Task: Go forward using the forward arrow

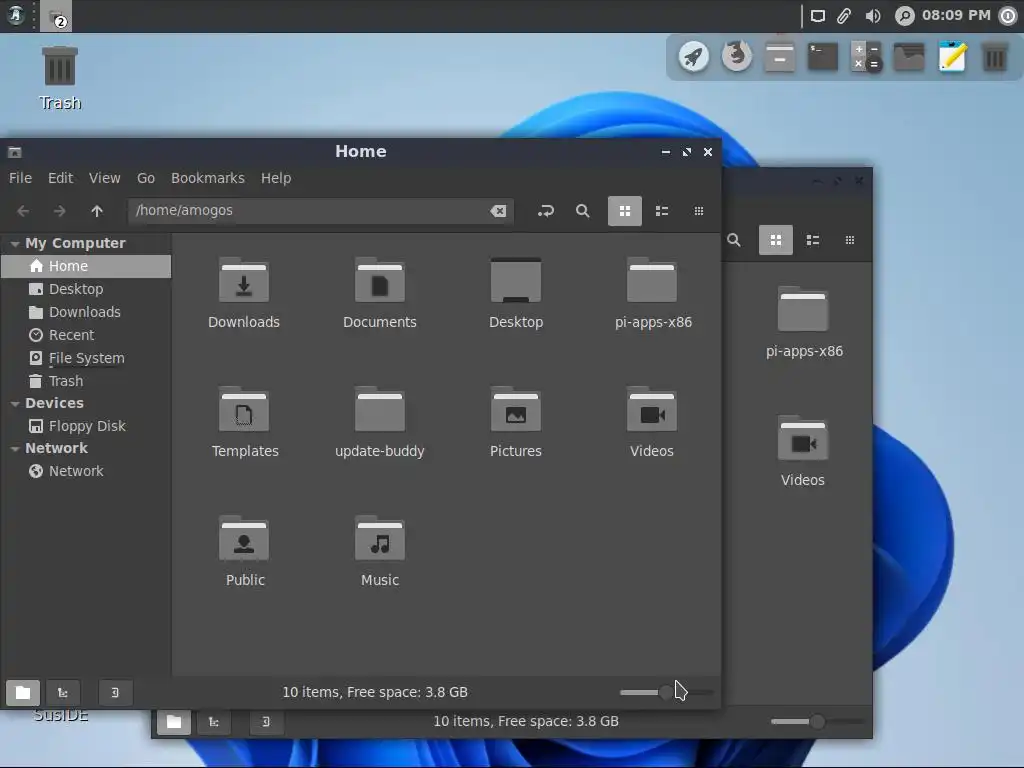Action: pyautogui.click(x=59, y=211)
